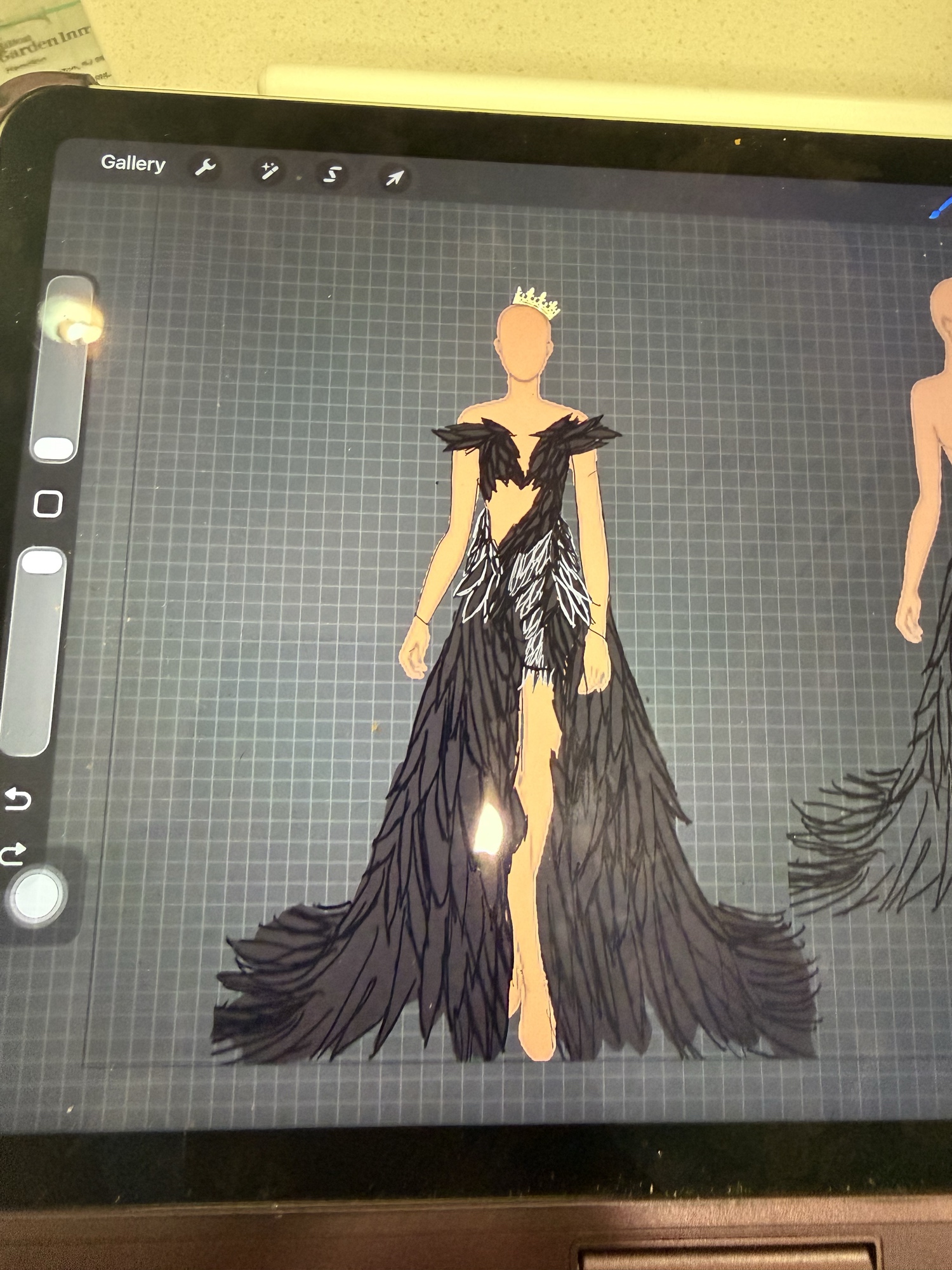
Task: Return to Gallery
Action: tap(133, 163)
